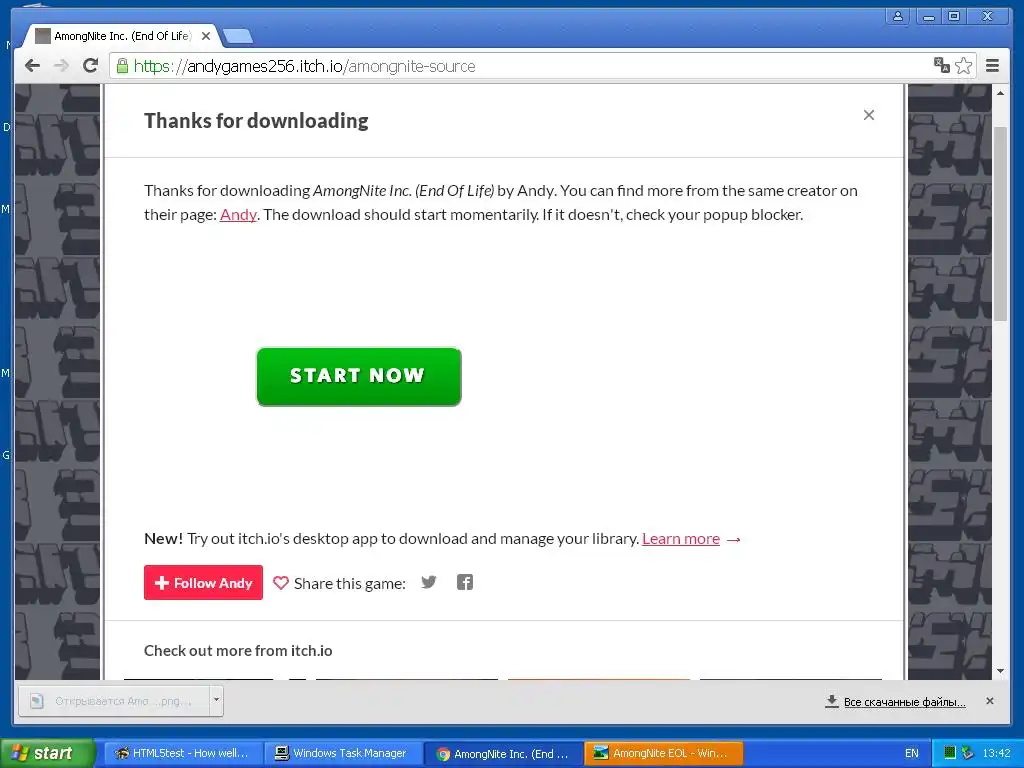Click the Thanks for downloading heading
This screenshot has height=768, width=1024.
(256, 121)
